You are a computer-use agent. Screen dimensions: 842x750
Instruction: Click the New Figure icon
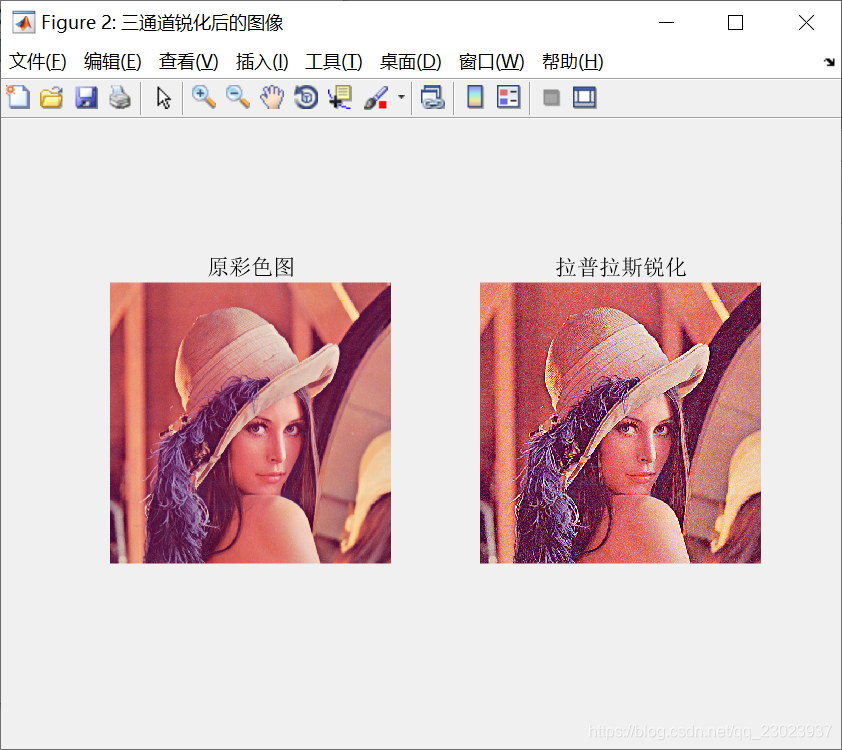pos(18,98)
